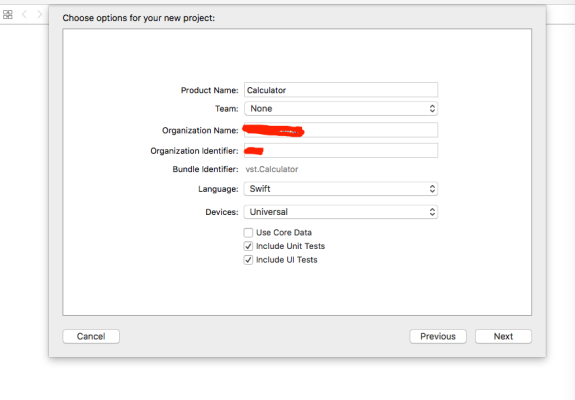Screen dimensions: 575x400
Task: Focus the Organization Identifier field
Action: coord(341,151)
